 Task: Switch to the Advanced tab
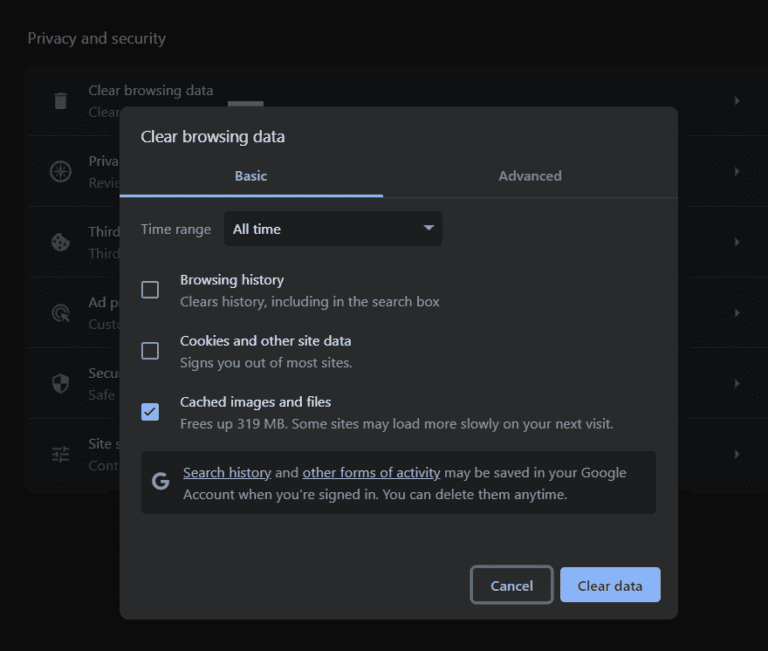point(530,176)
